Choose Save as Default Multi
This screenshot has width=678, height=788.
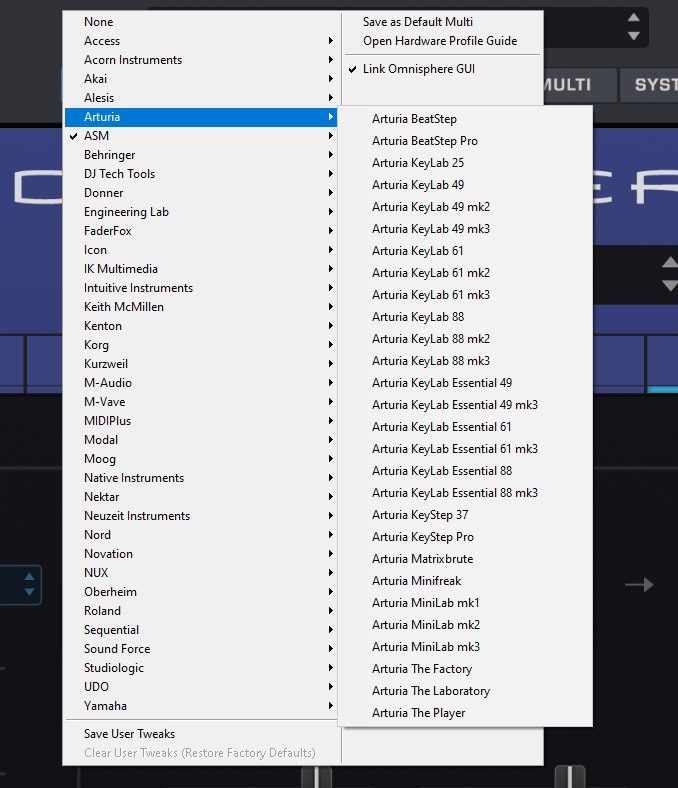[442, 22]
